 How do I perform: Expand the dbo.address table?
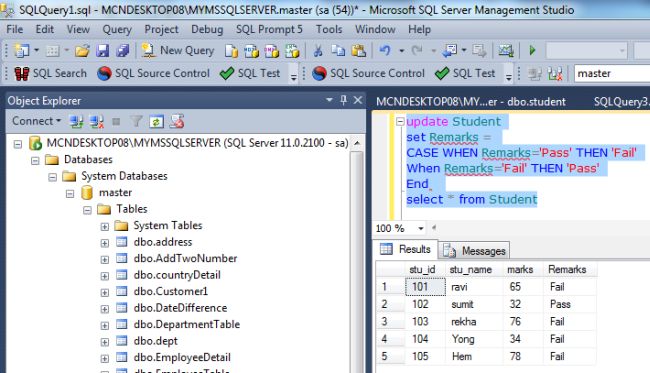click(x=104, y=243)
